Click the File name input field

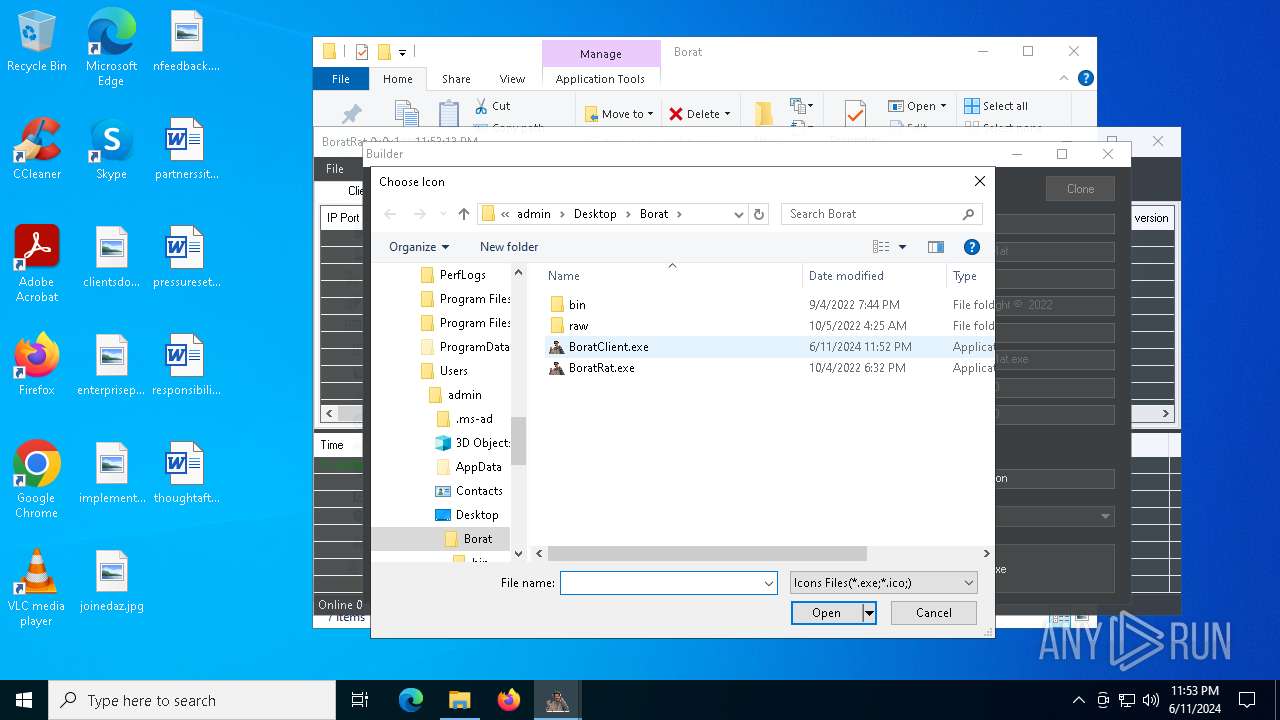[668, 583]
